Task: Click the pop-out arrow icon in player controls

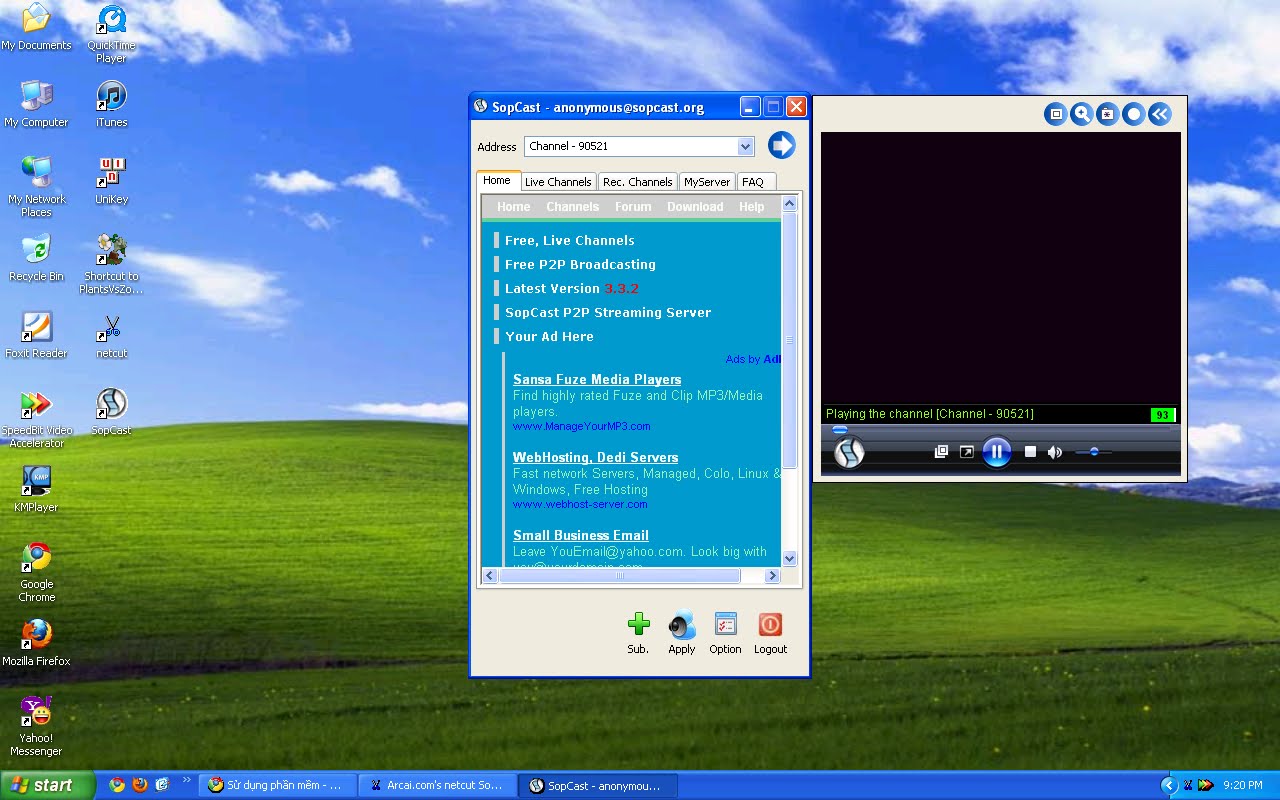Action: coord(966,452)
